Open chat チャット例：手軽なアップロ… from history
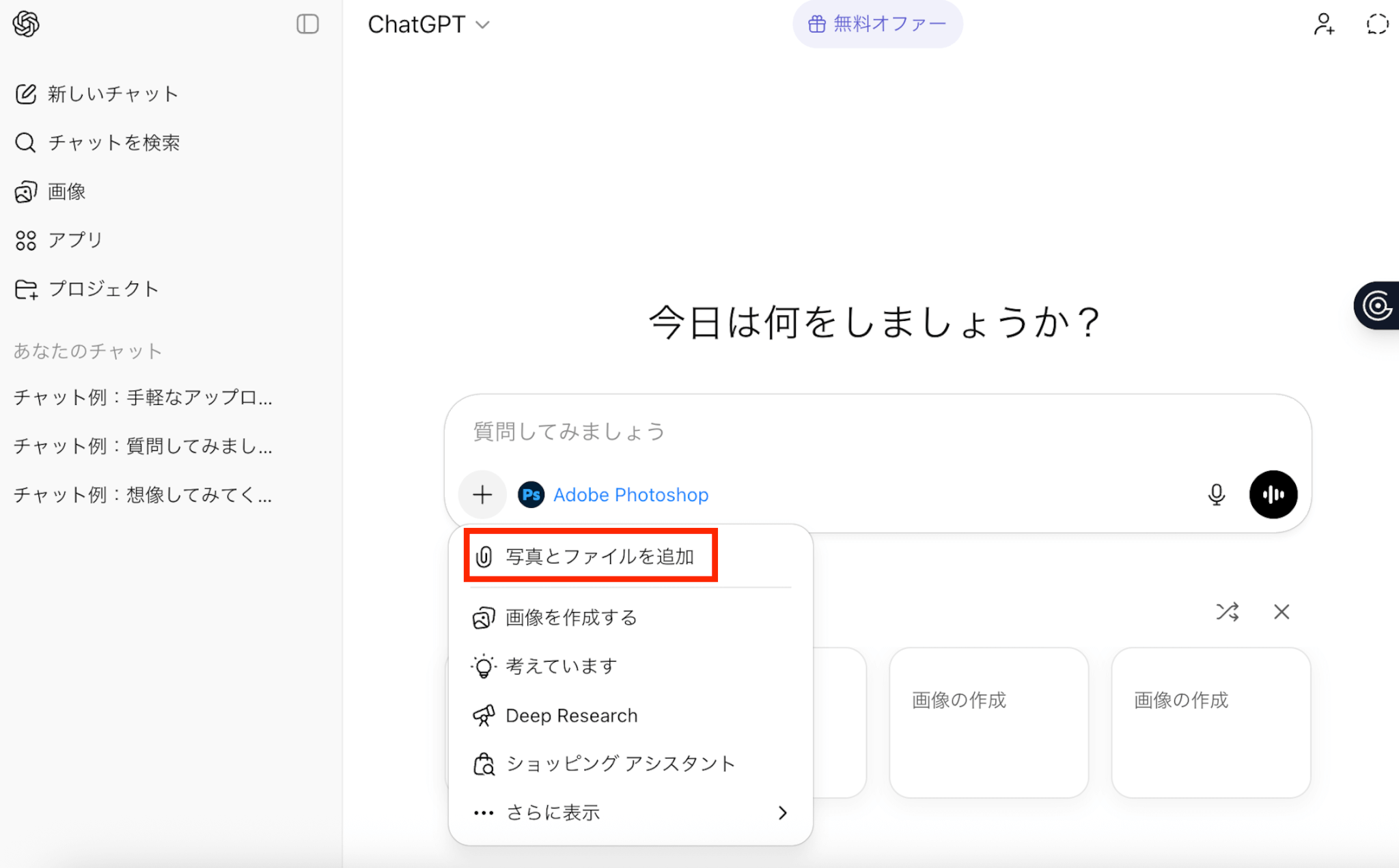The width and height of the screenshot is (1399, 868). point(143,397)
